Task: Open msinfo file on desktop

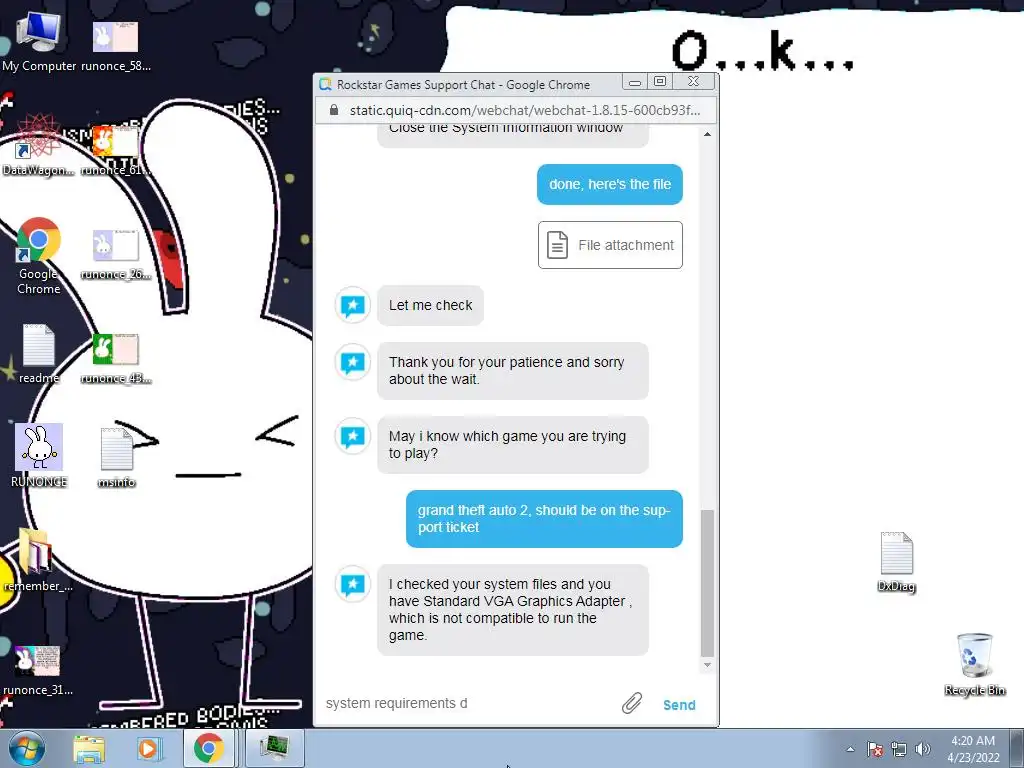Action: click(116, 457)
